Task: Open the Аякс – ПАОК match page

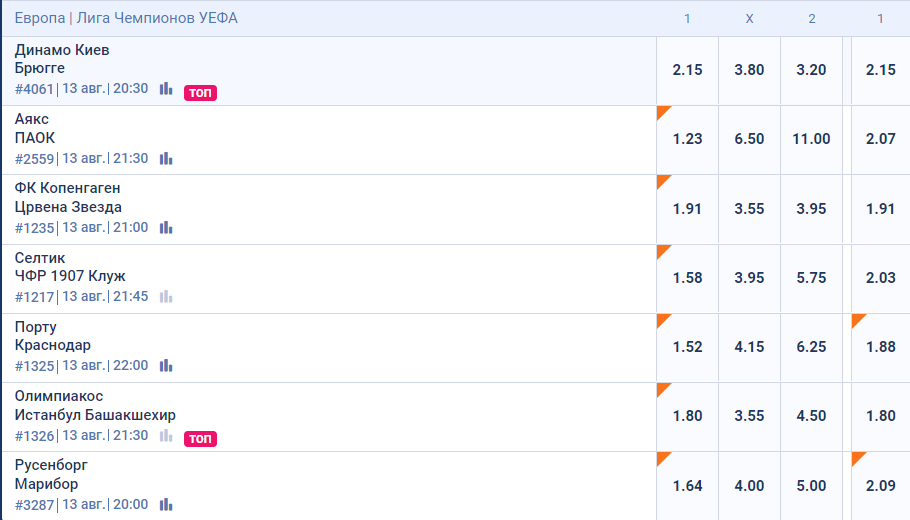Action: pyautogui.click(x=35, y=128)
